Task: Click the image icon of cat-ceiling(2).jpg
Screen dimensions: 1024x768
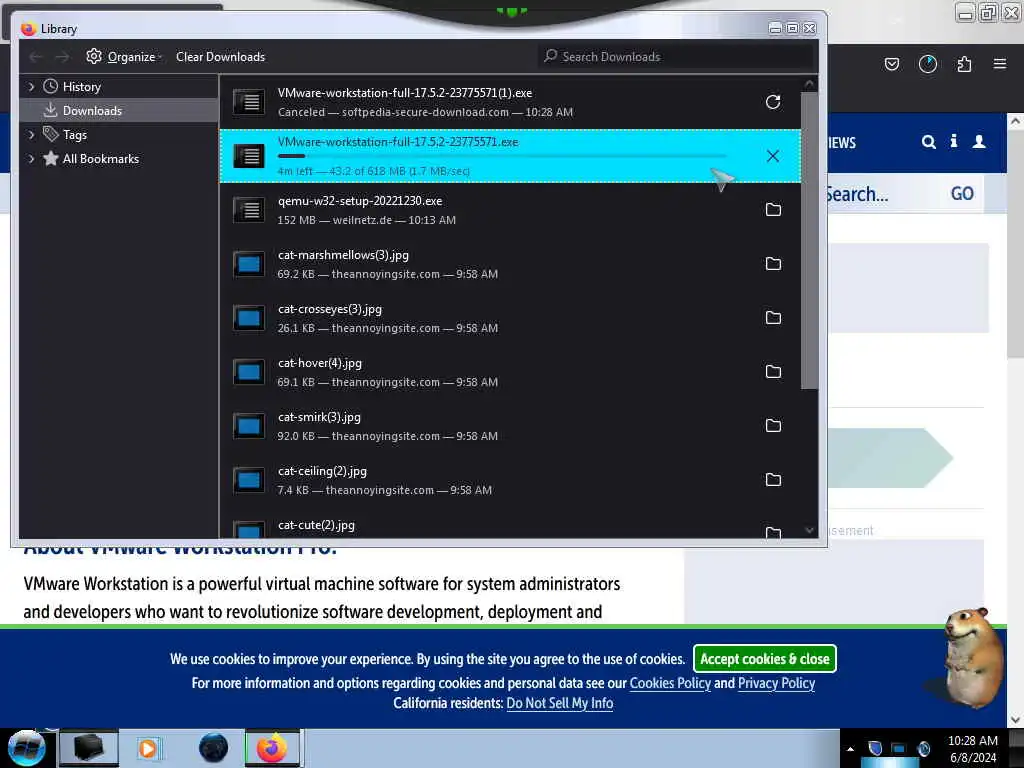Action: coord(249,480)
